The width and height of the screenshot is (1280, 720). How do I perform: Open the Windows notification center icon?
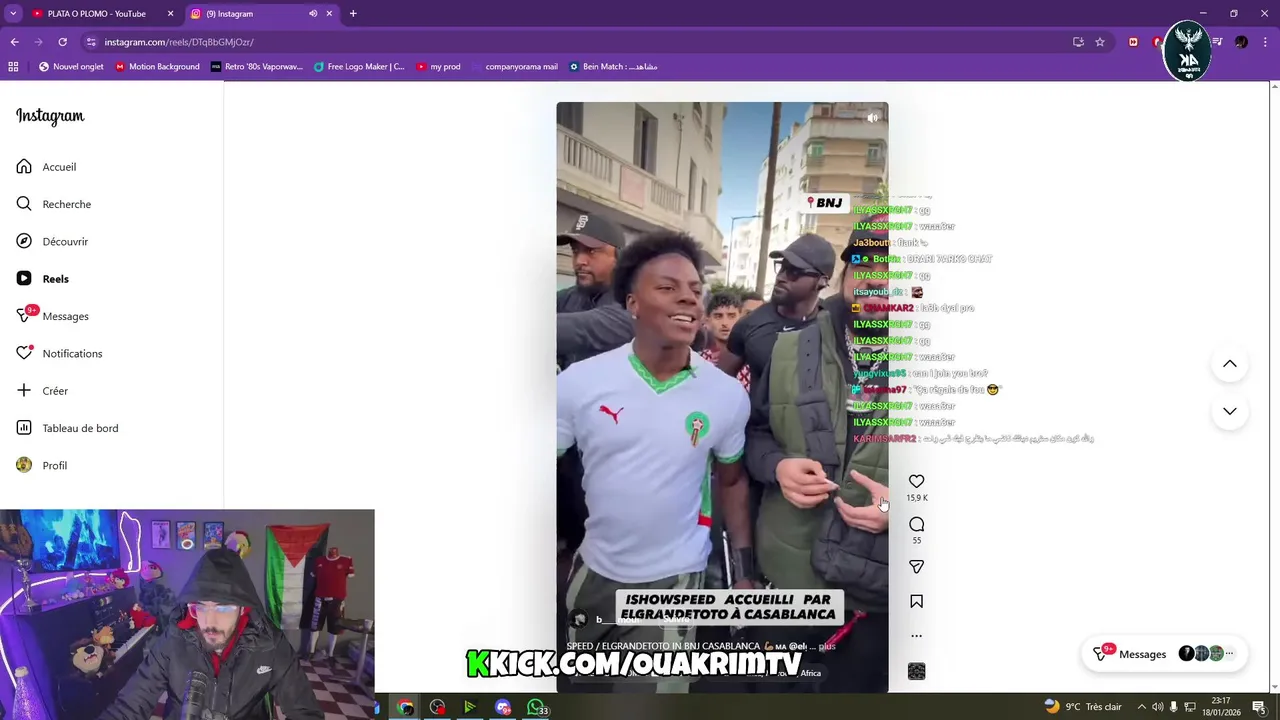pos(1259,707)
